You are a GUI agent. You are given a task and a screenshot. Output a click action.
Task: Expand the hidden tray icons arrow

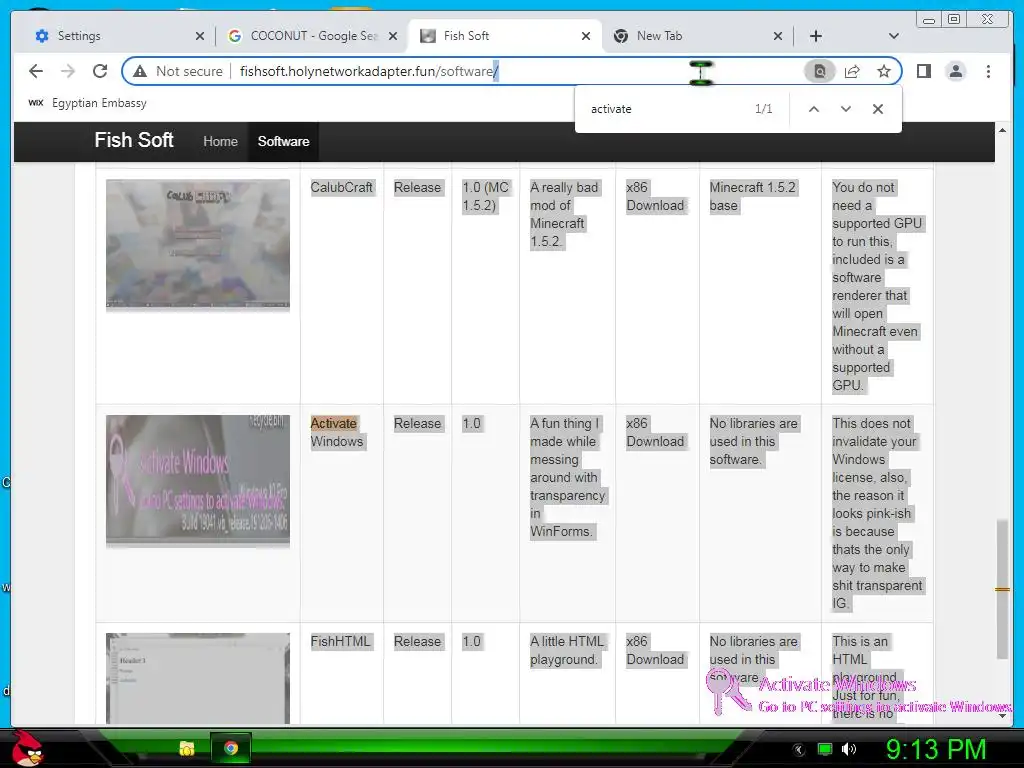pos(799,749)
